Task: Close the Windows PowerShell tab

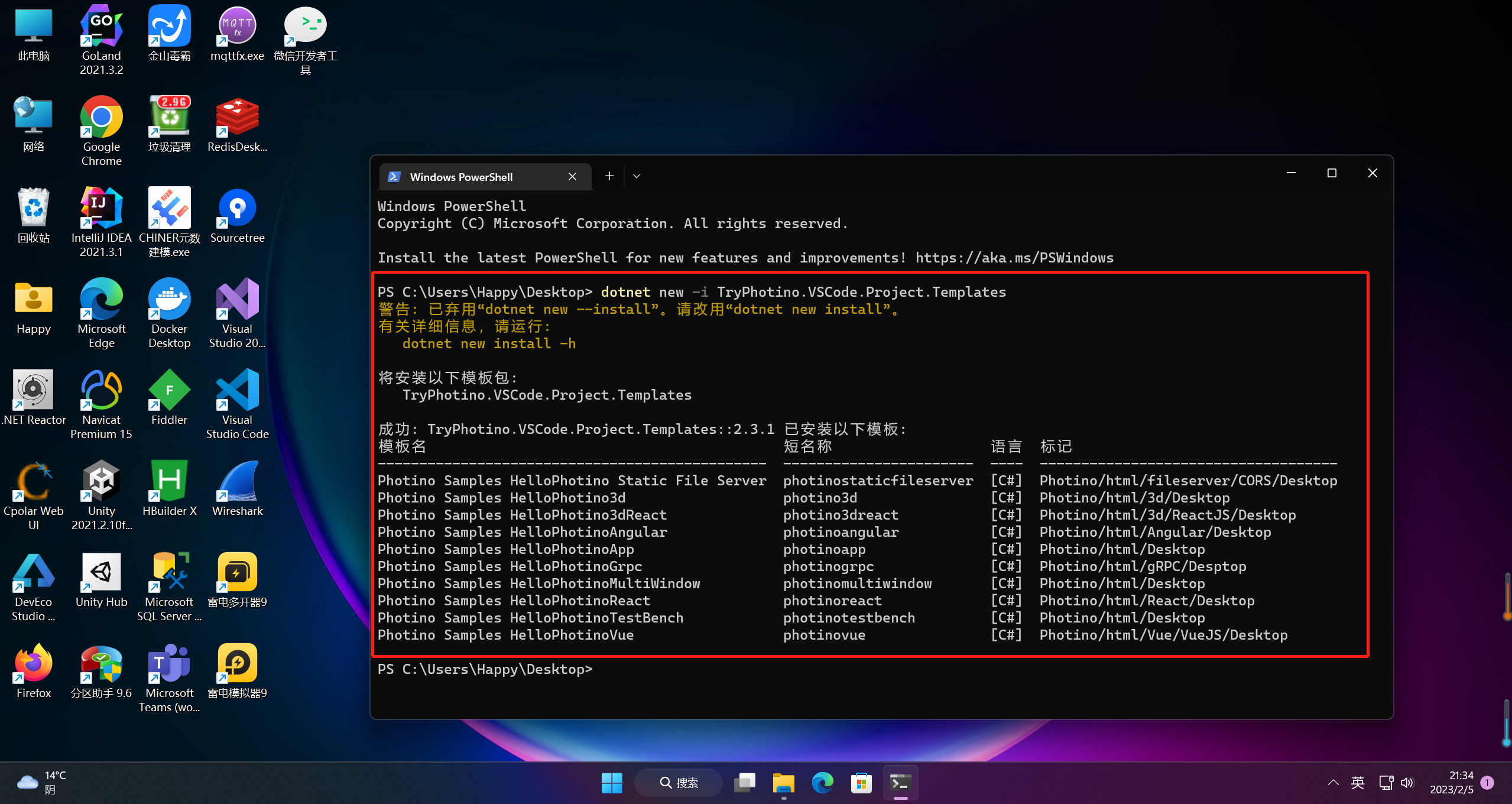Action: point(572,177)
